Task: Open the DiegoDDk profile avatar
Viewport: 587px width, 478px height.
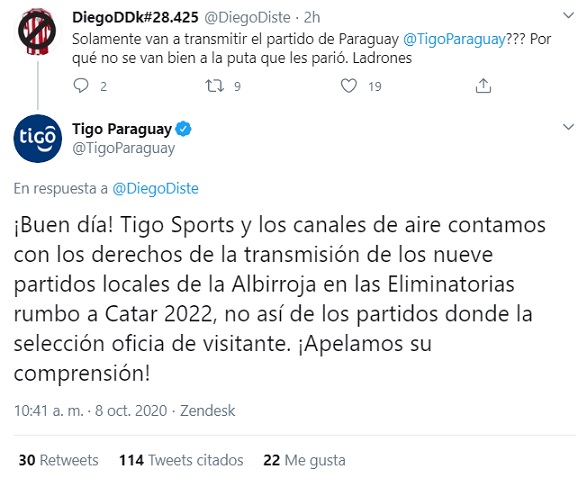Action: coord(37,32)
